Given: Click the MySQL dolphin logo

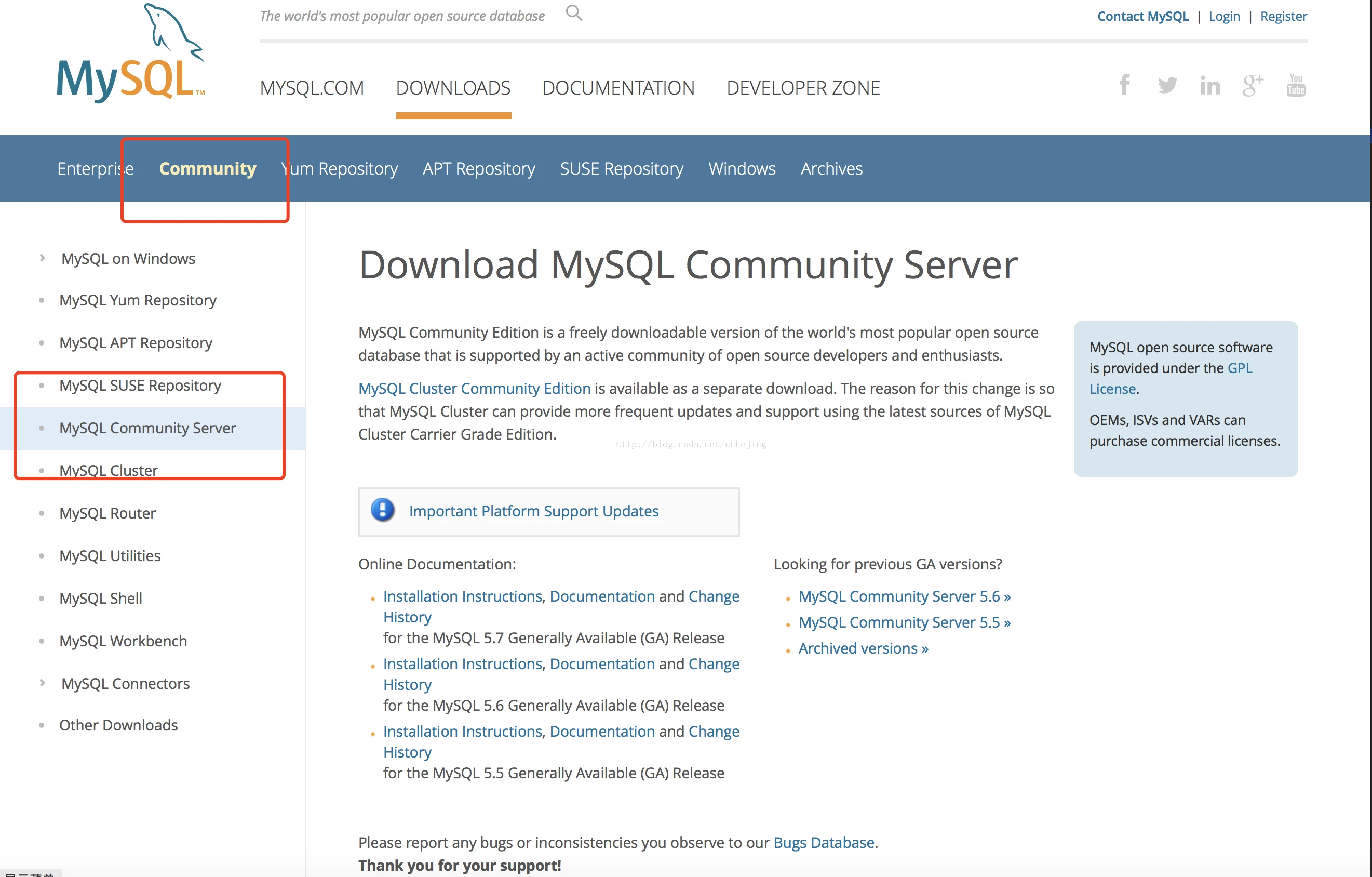Looking at the screenshot, I should (x=130, y=53).
